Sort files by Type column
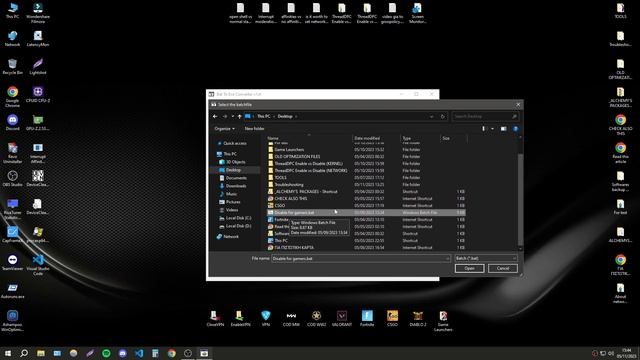Screen dimensions: 640x360 (x=420, y=138)
